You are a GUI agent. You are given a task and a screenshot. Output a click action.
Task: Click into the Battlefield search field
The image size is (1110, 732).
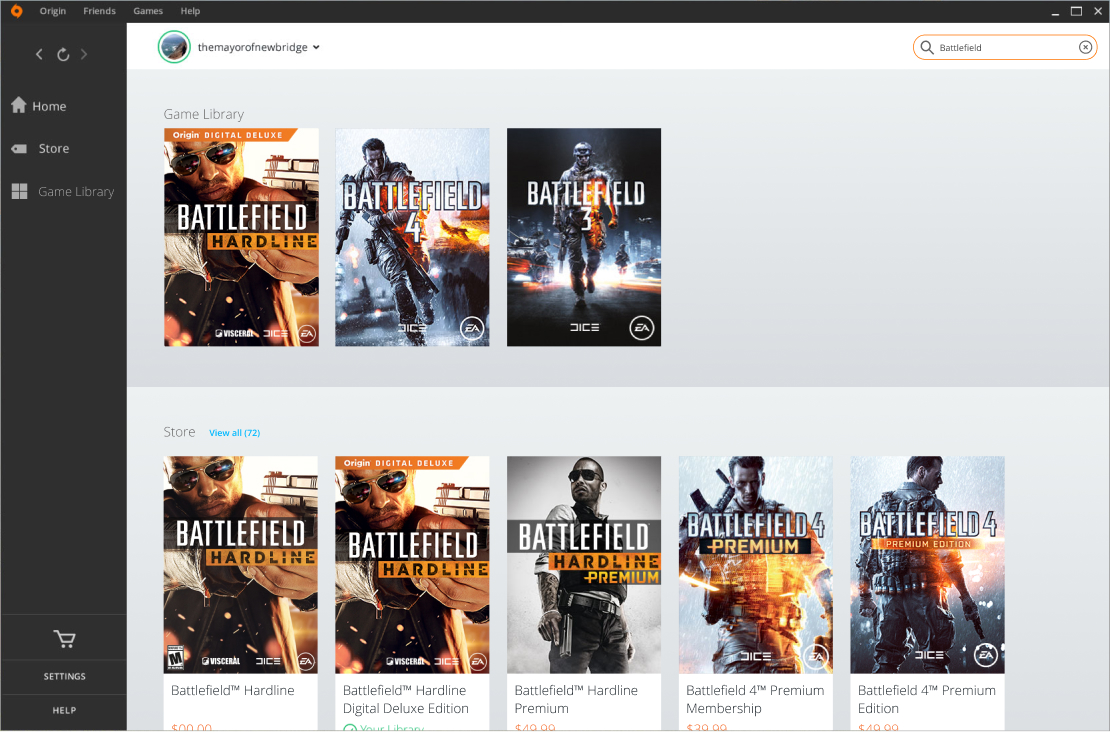point(1005,47)
